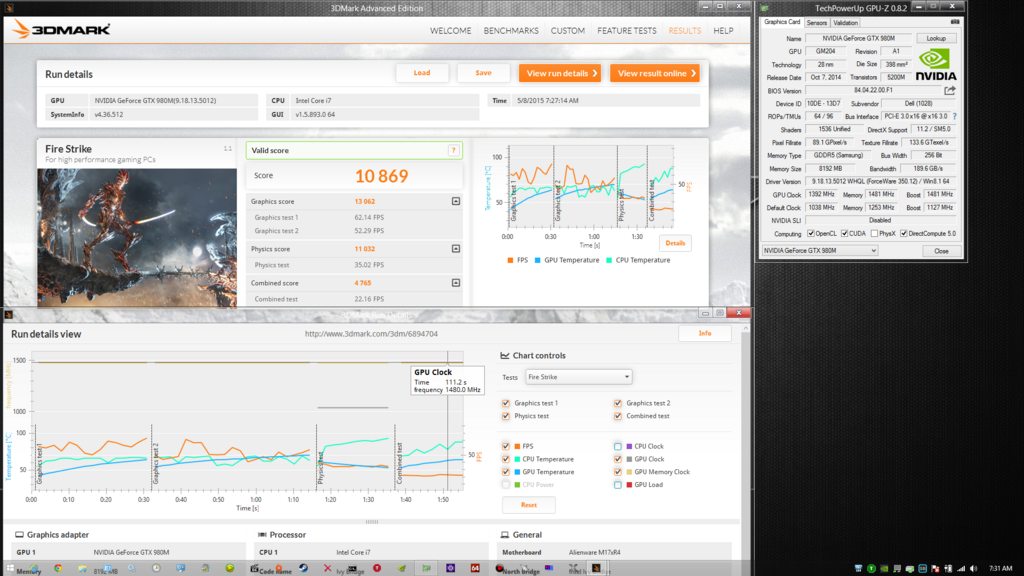Click the 3dmark.com result URL
Screen dimensions: 1024x576
[x=371, y=334]
